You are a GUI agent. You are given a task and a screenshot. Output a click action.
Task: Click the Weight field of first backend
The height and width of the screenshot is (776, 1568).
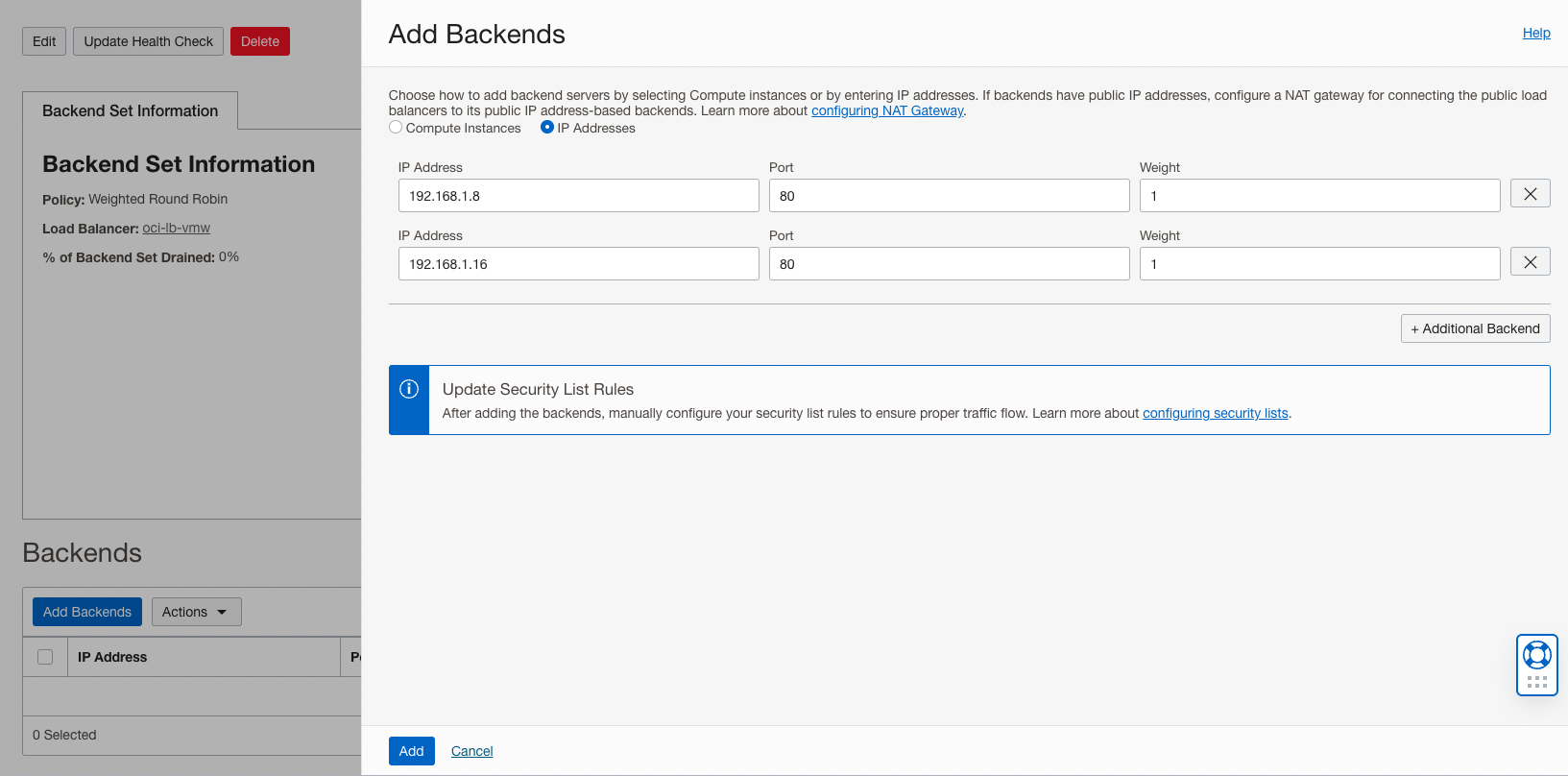pos(1319,196)
